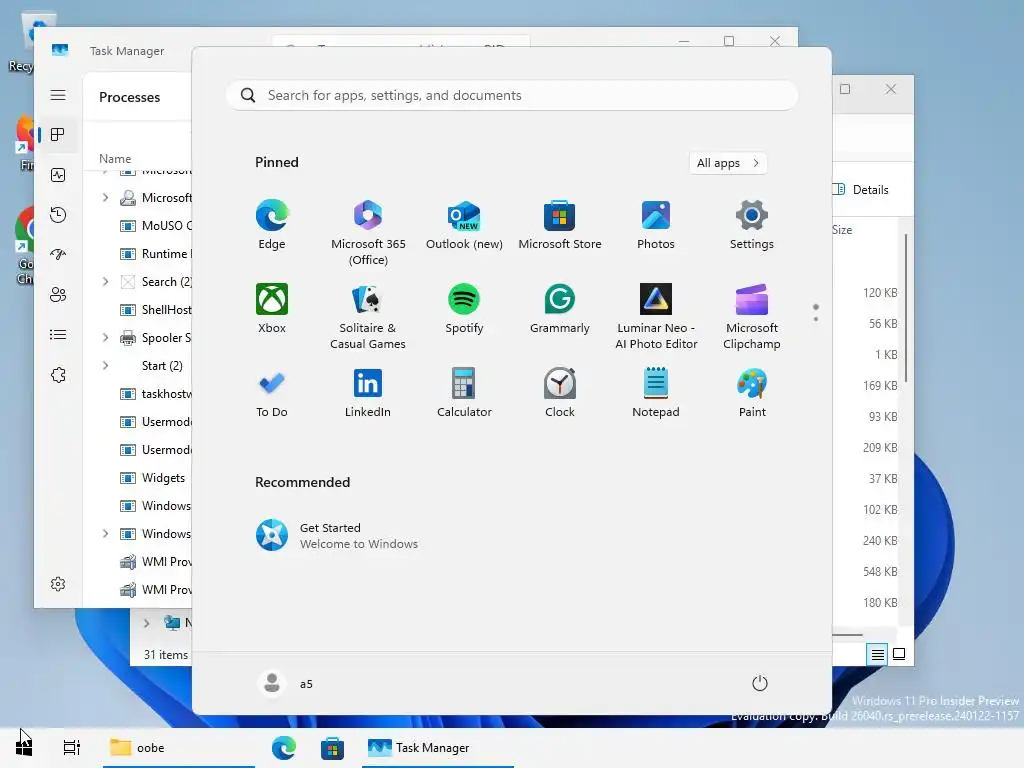The height and width of the screenshot is (768, 1024).
Task: Open the Paint app
Action: tap(752, 393)
